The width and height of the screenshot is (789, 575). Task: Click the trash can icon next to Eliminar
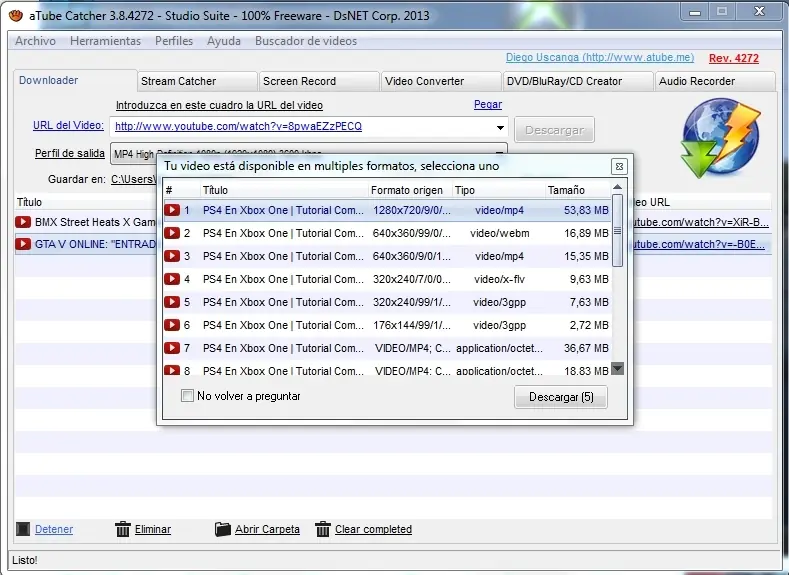(123, 529)
